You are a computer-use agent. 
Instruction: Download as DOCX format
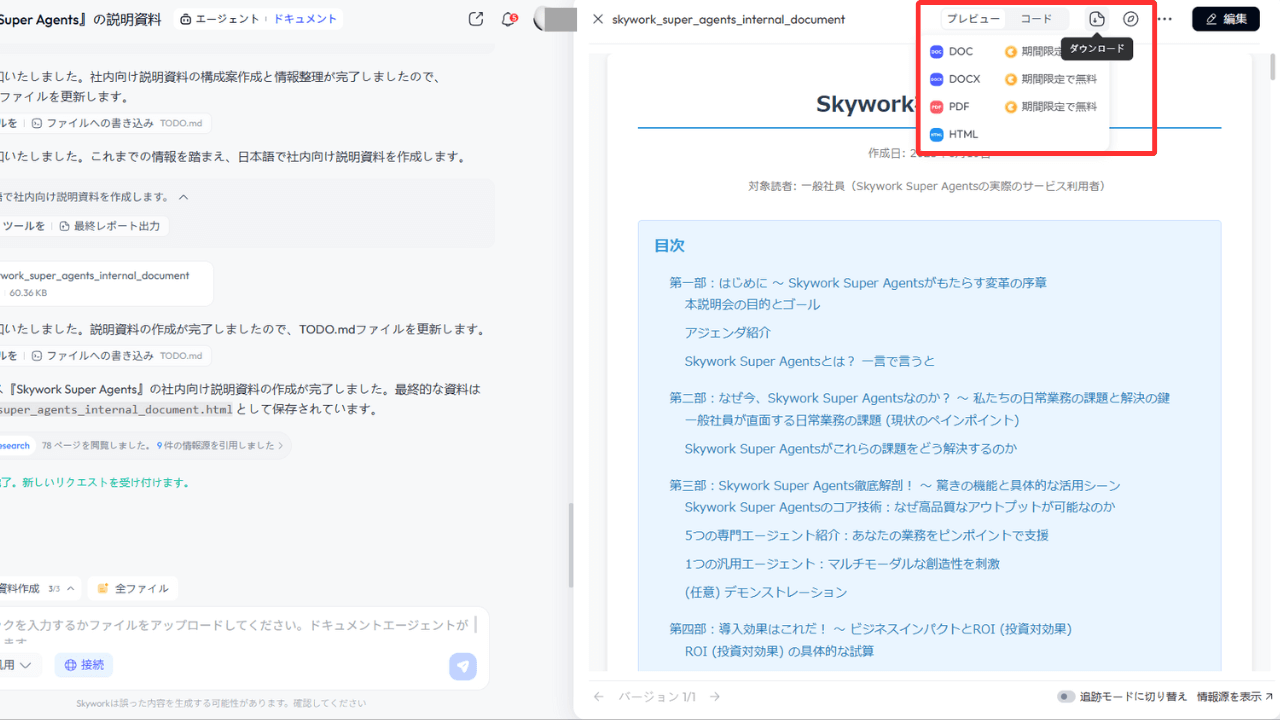955,79
